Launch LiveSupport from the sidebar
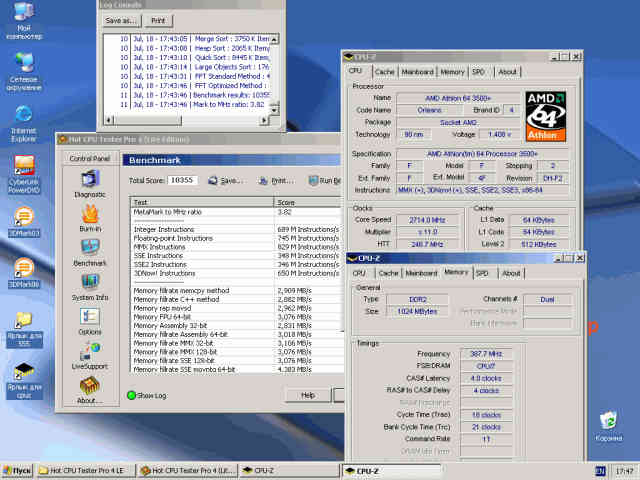This screenshot has height=480, width=640. 89,352
